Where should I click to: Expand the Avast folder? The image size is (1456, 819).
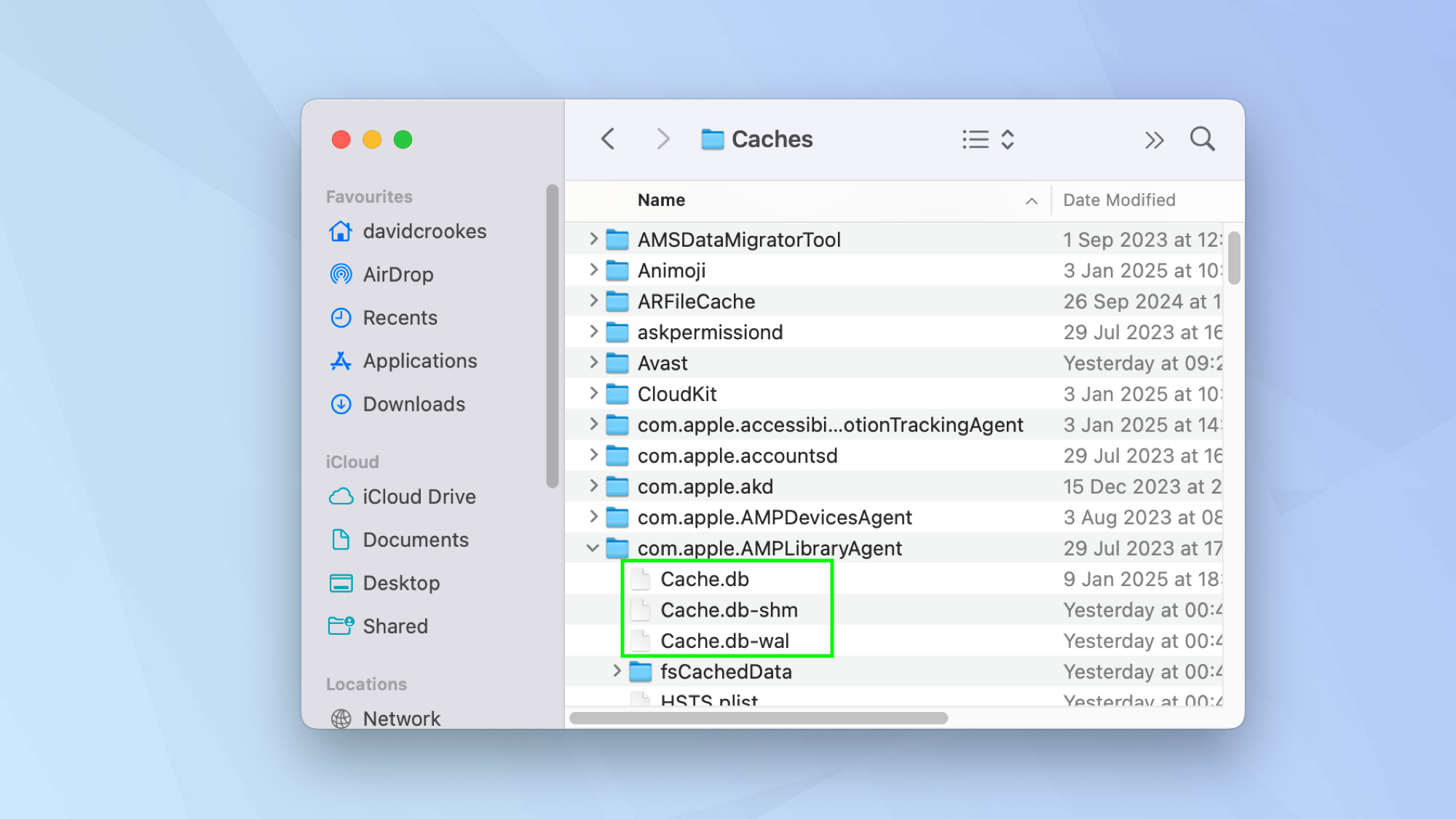593,363
